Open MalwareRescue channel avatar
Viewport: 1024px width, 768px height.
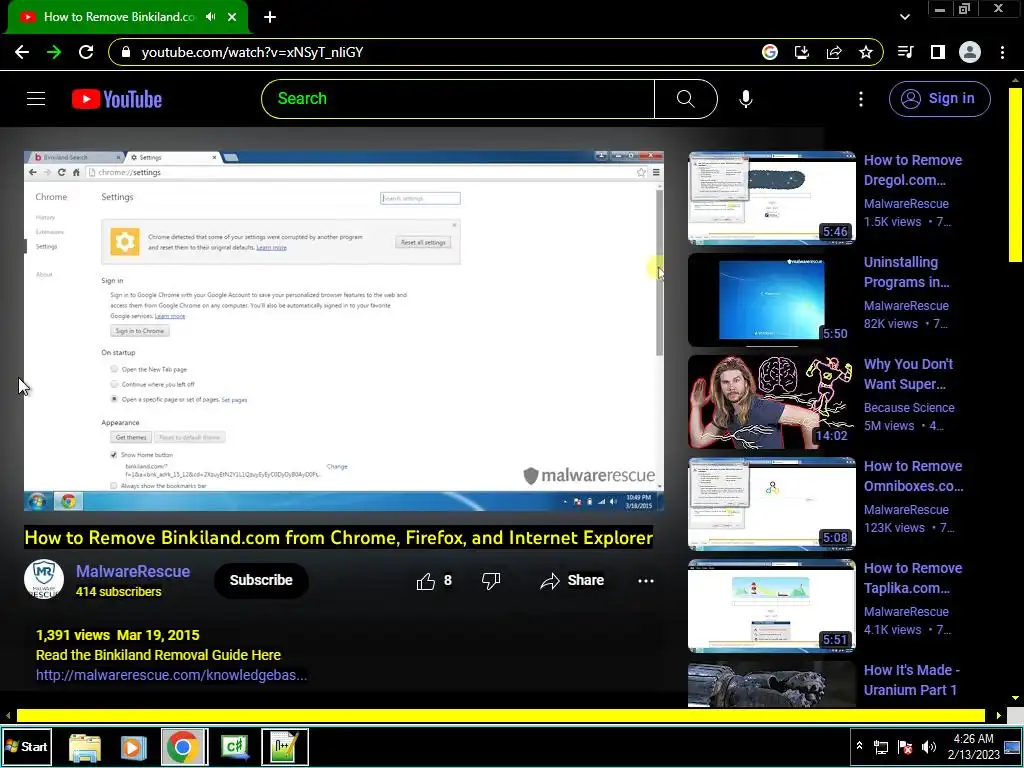tap(44, 579)
